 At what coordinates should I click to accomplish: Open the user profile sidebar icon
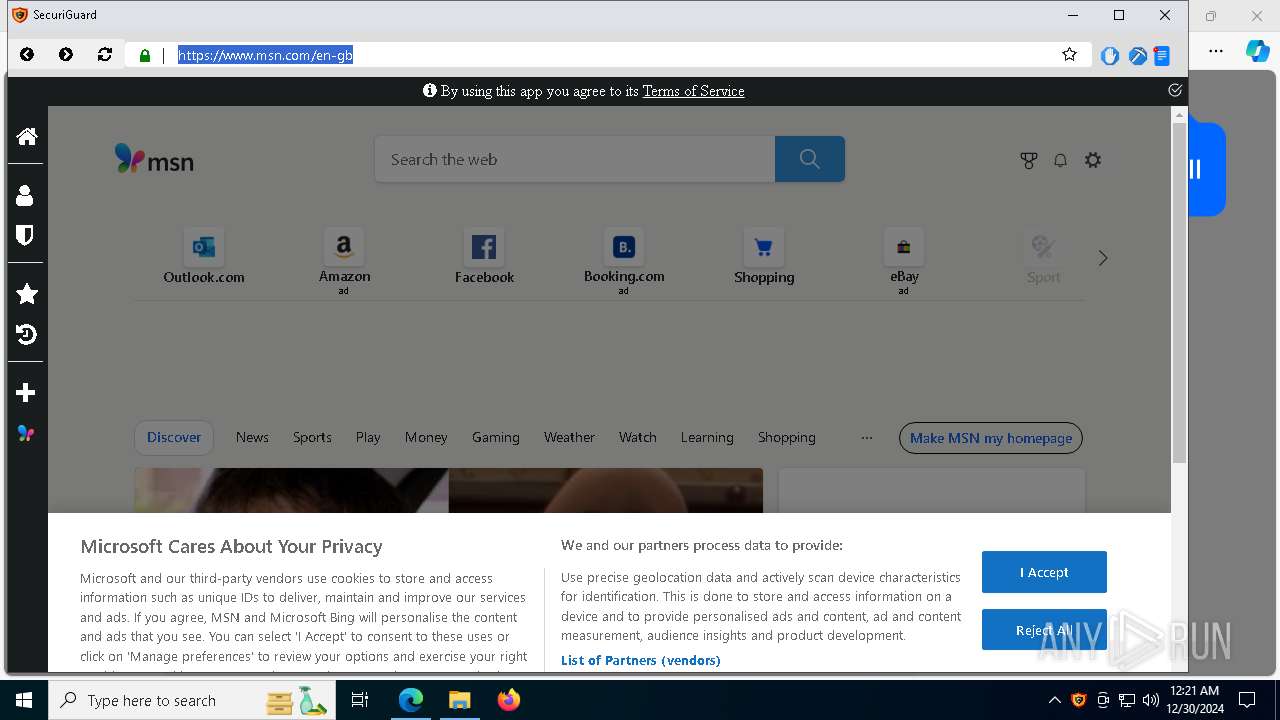(26, 195)
